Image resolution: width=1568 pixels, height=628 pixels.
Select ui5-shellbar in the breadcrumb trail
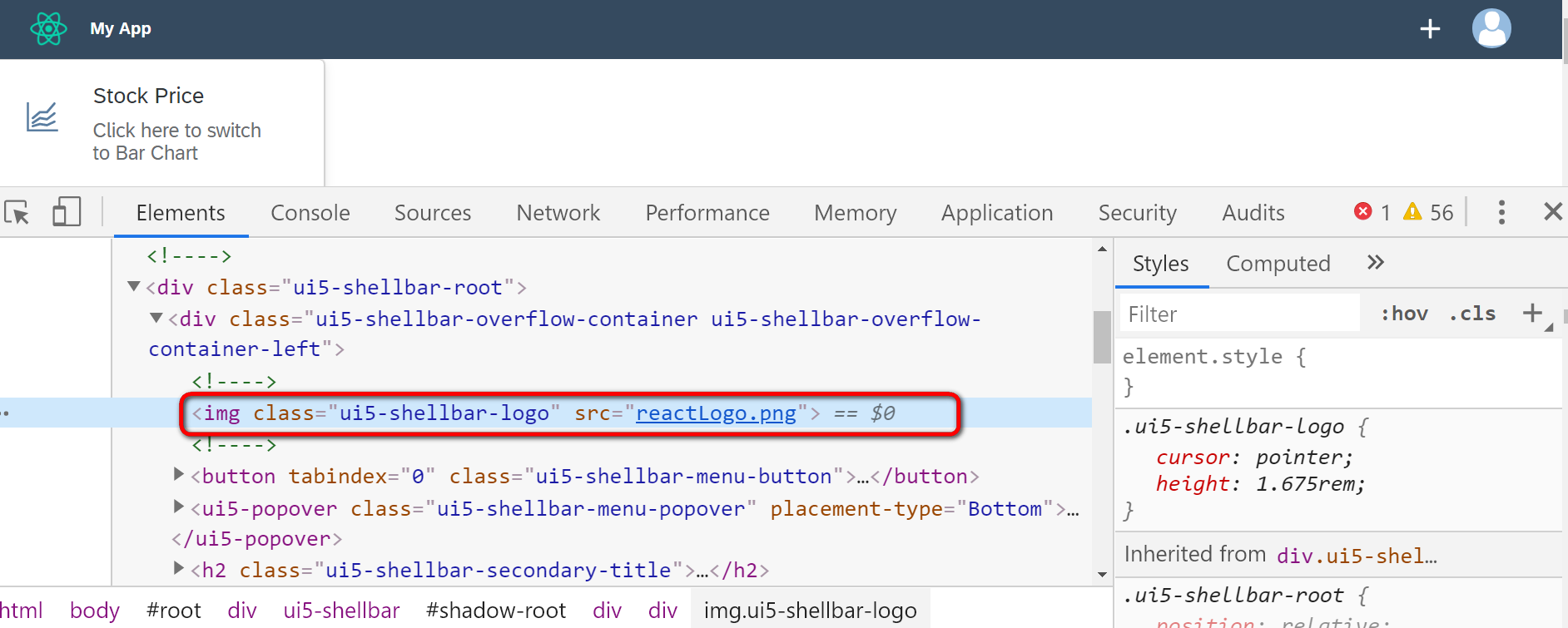coord(341,611)
